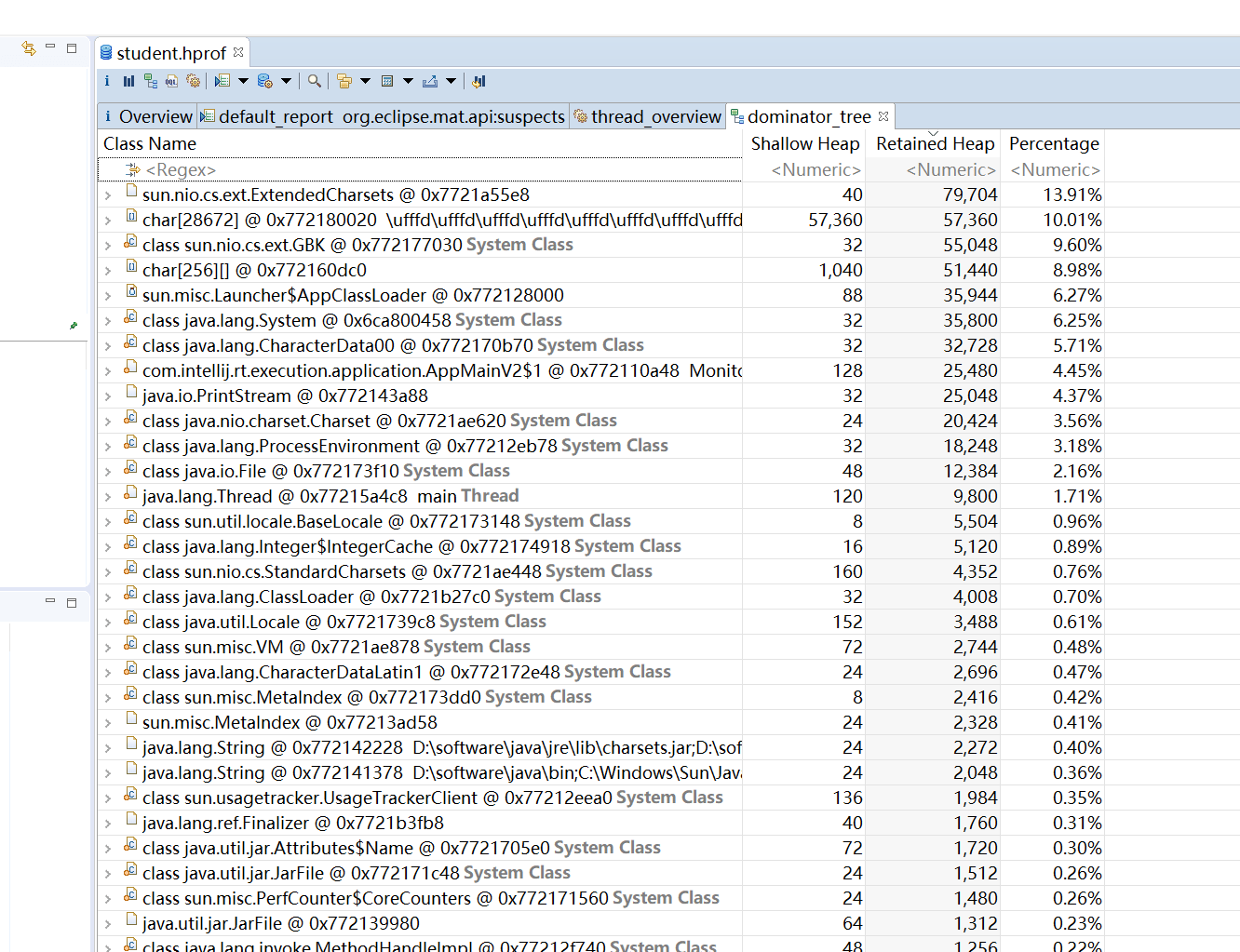Expand the sun.nio.cs.ext.ExtendedCharsets tree row
The width and height of the screenshot is (1240, 952).
pos(108,195)
